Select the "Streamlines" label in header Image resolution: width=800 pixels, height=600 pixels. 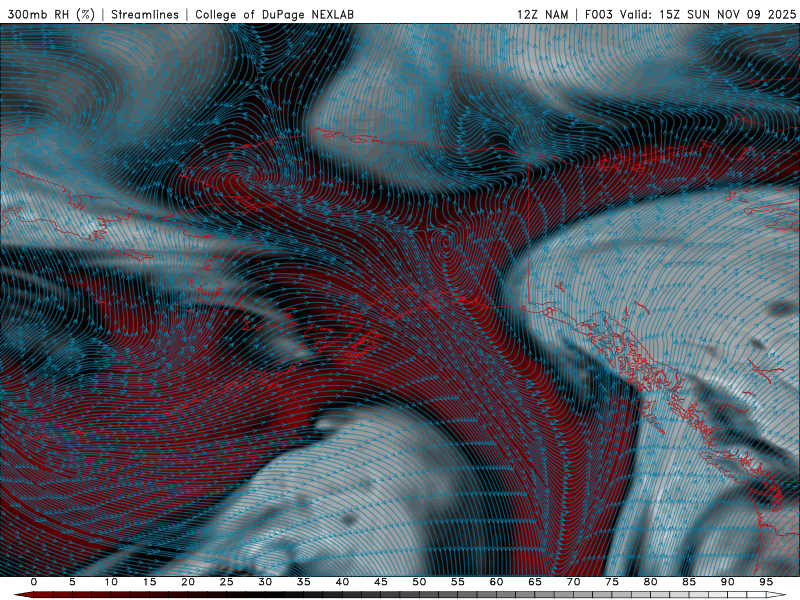[145, 14]
